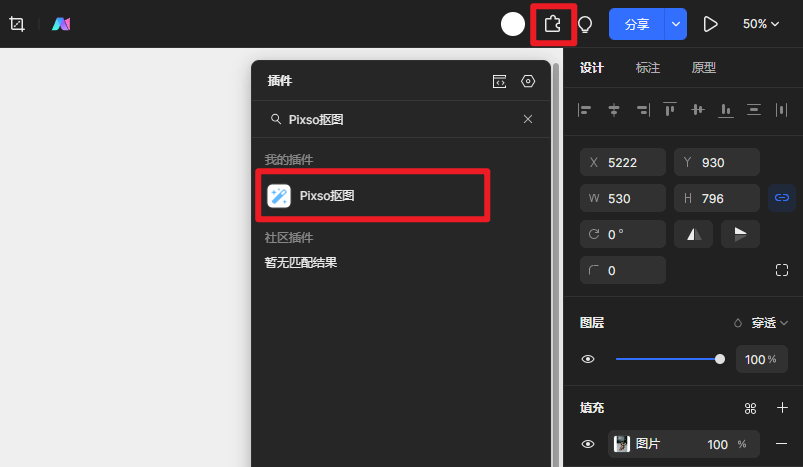
Task: Open the 图片 fill thumbnail
Action: click(x=622, y=444)
